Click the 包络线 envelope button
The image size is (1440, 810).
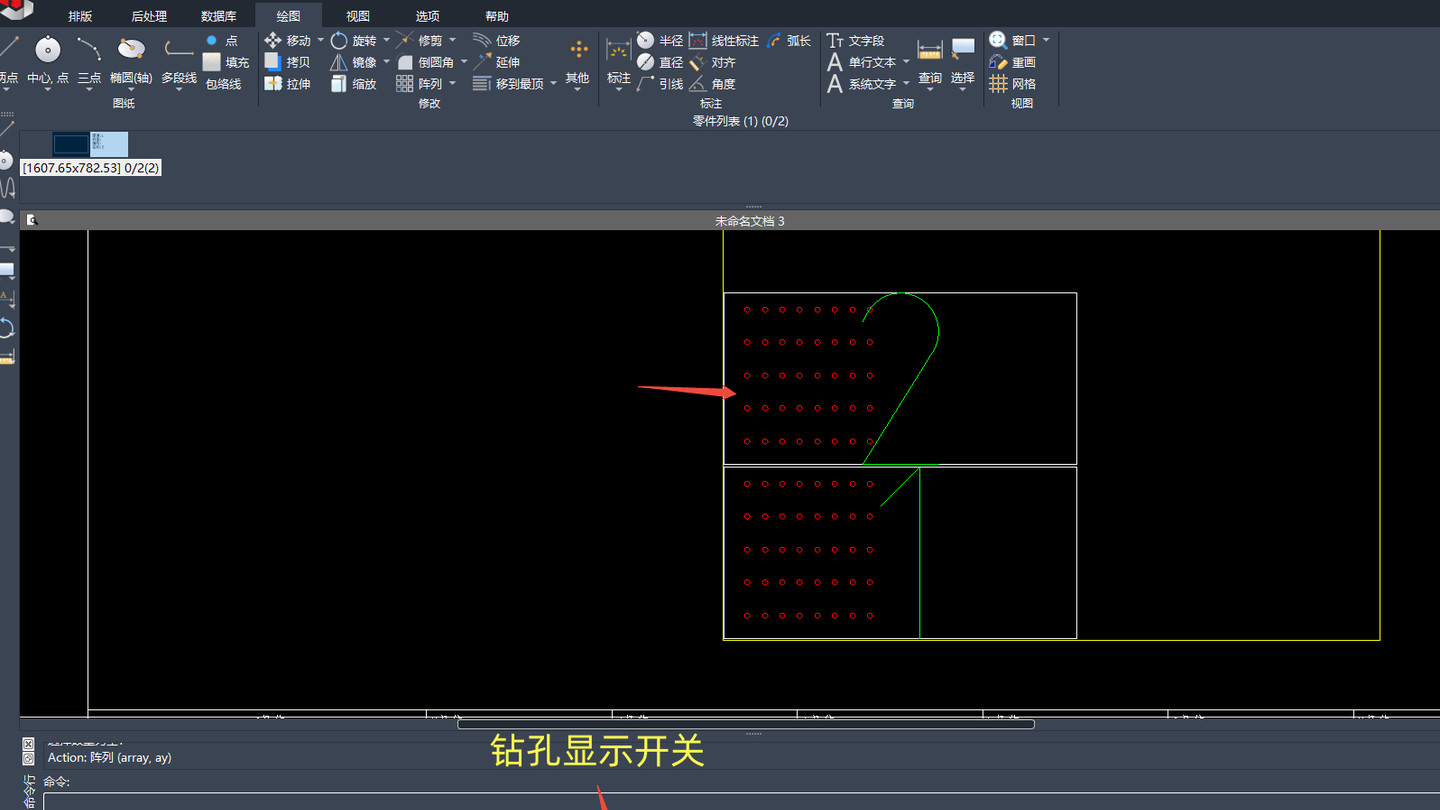click(223, 84)
